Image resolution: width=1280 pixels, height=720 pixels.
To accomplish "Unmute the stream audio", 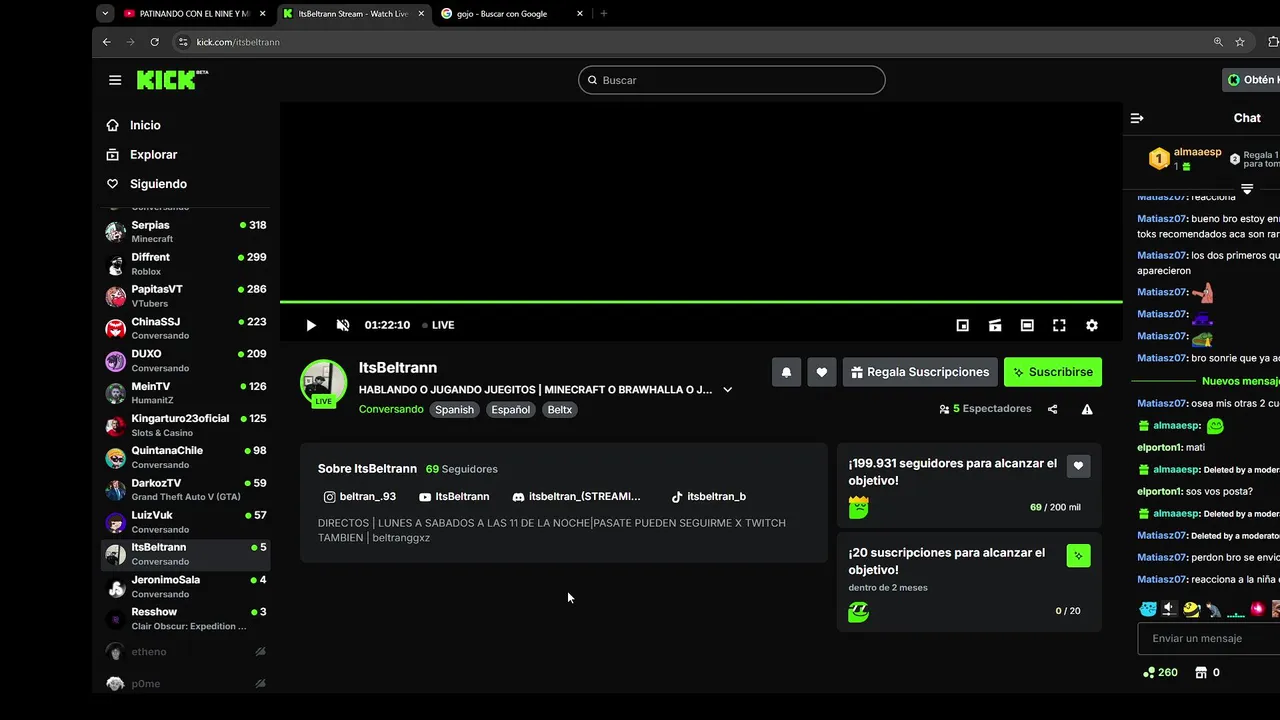I will (x=343, y=325).
